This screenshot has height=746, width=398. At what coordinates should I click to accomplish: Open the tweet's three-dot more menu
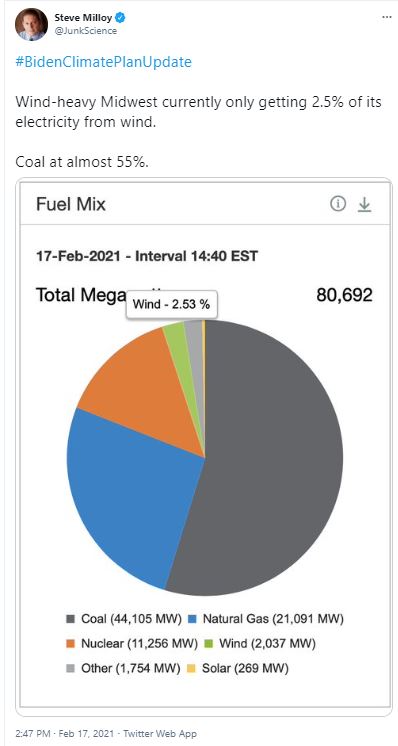tap(386, 18)
